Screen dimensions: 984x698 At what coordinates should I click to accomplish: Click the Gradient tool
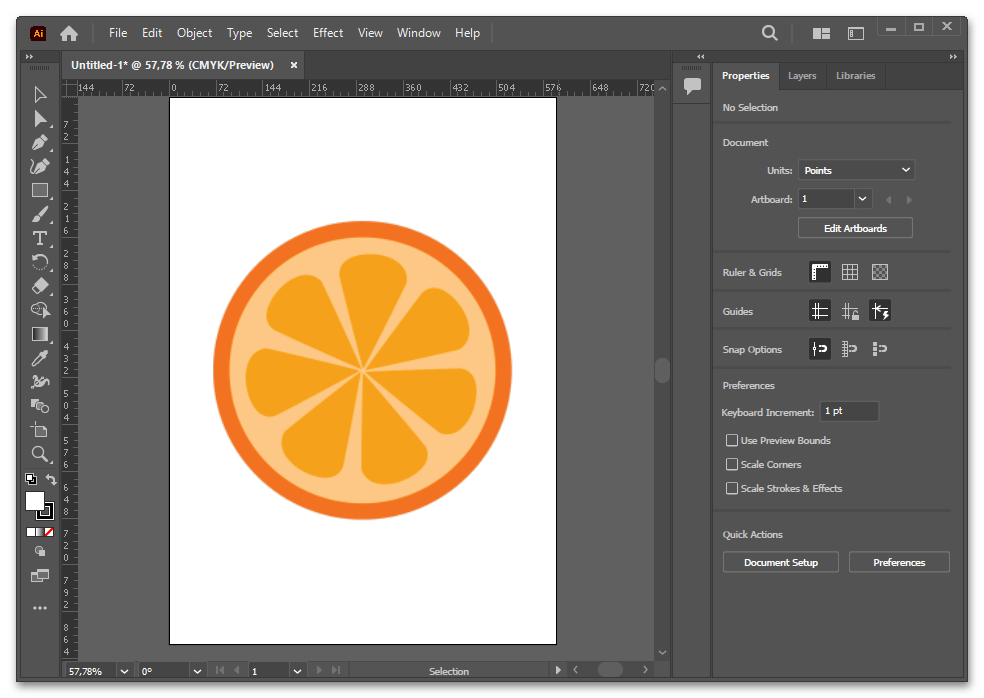[40, 334]
